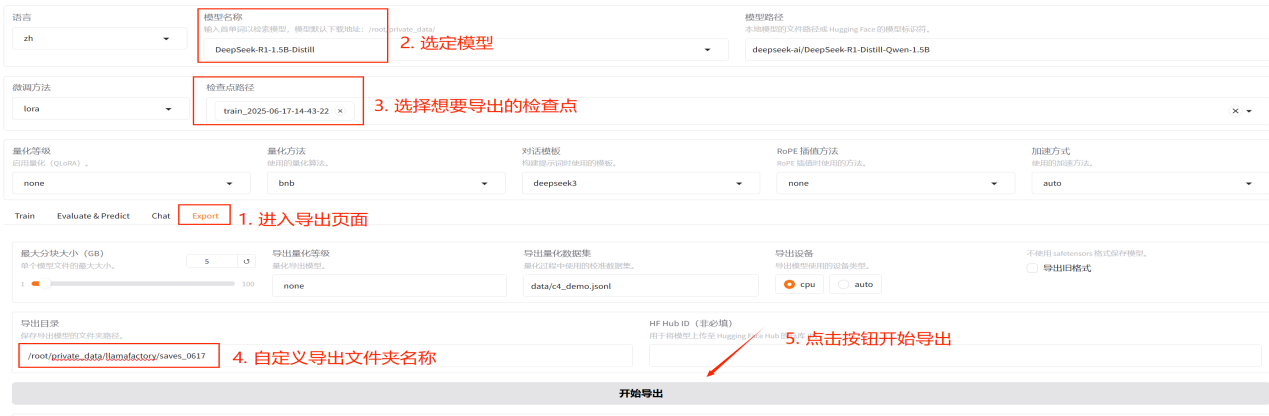Click the 开始导出 button
This screenshot has height=416, width=1269.
pos(640,394)
